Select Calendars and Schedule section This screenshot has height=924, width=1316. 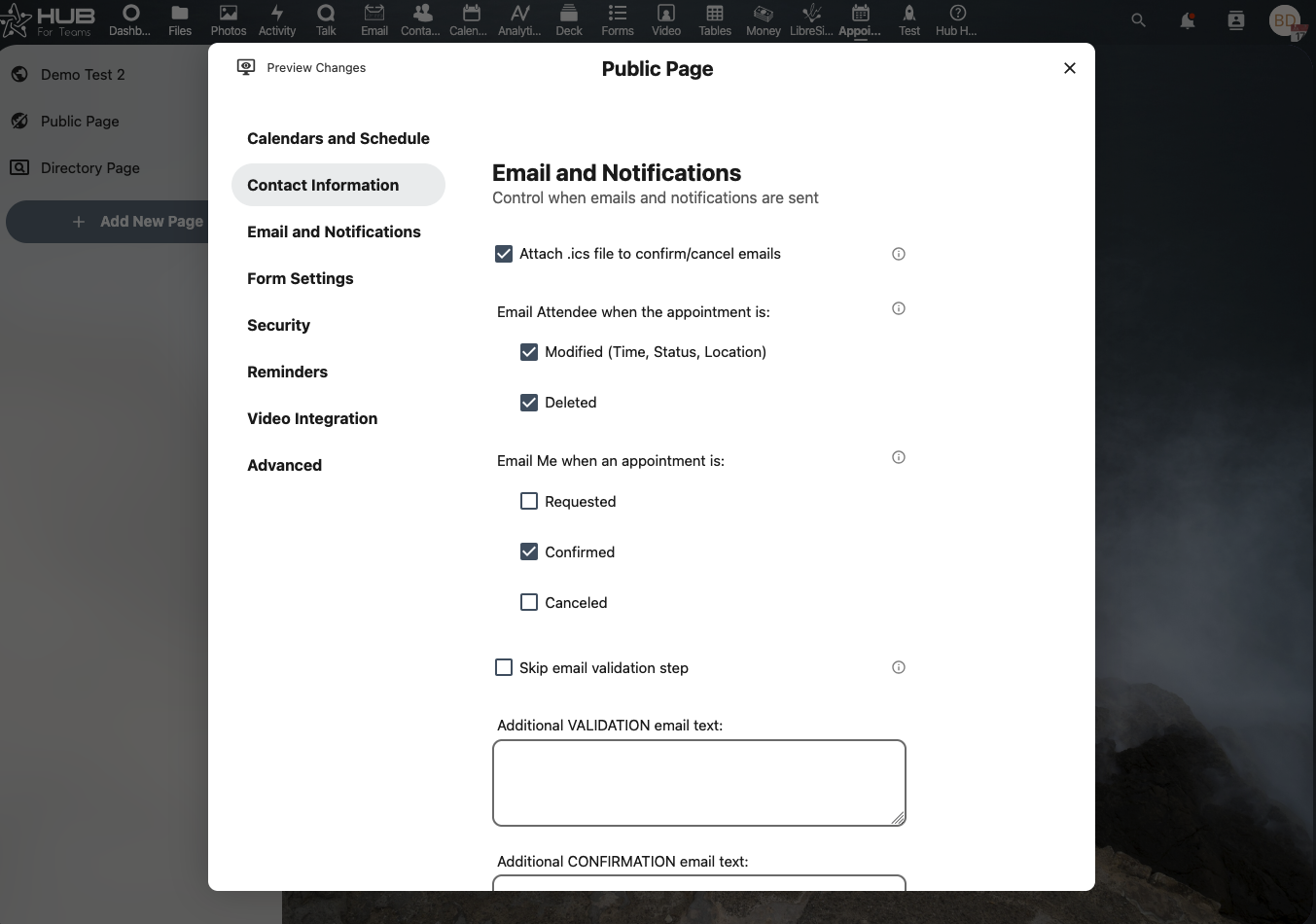pyautogui.click(x=338, y=138)
